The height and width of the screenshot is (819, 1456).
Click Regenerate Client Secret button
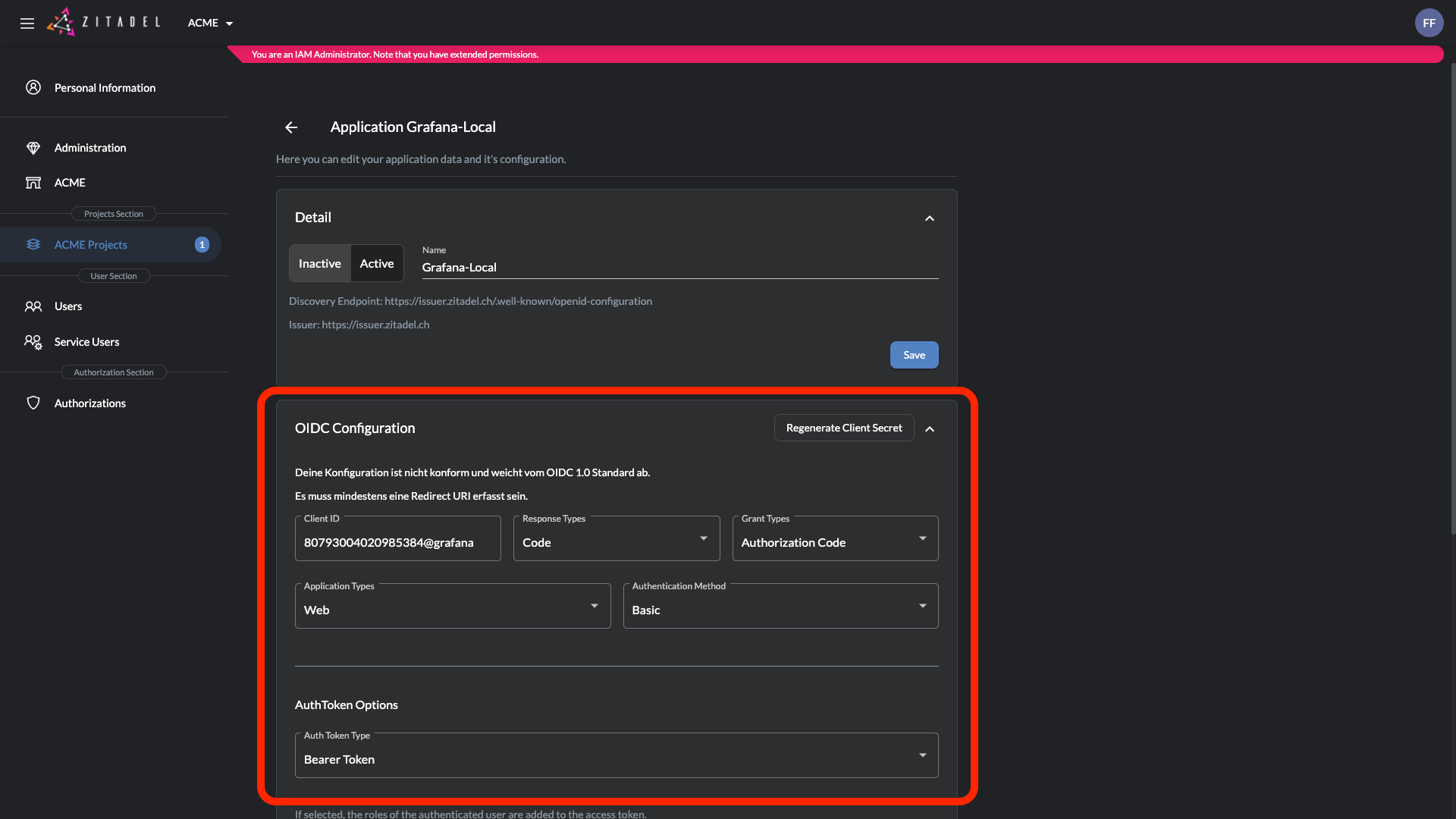click(x=843, y=428)
